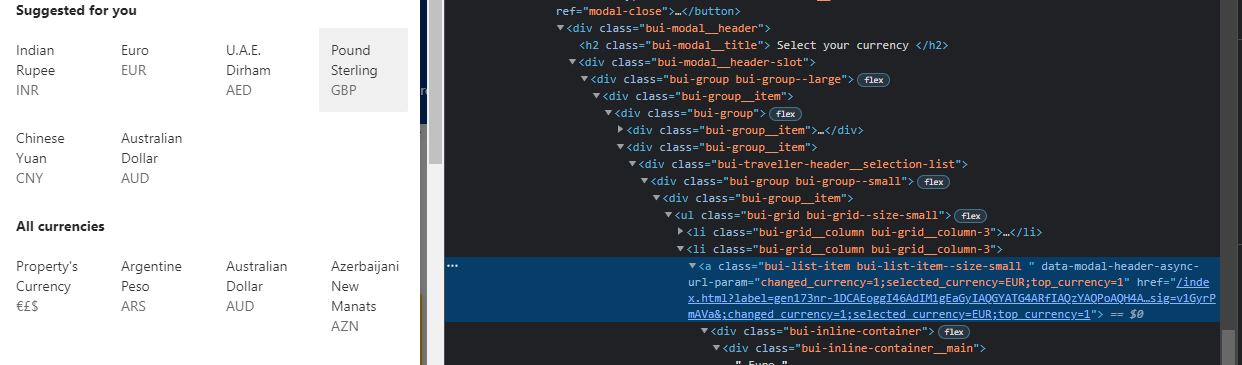1242x365 pixels.
Task: Collapse the selected anchor bui-list-item node
Action: [692, 266]
